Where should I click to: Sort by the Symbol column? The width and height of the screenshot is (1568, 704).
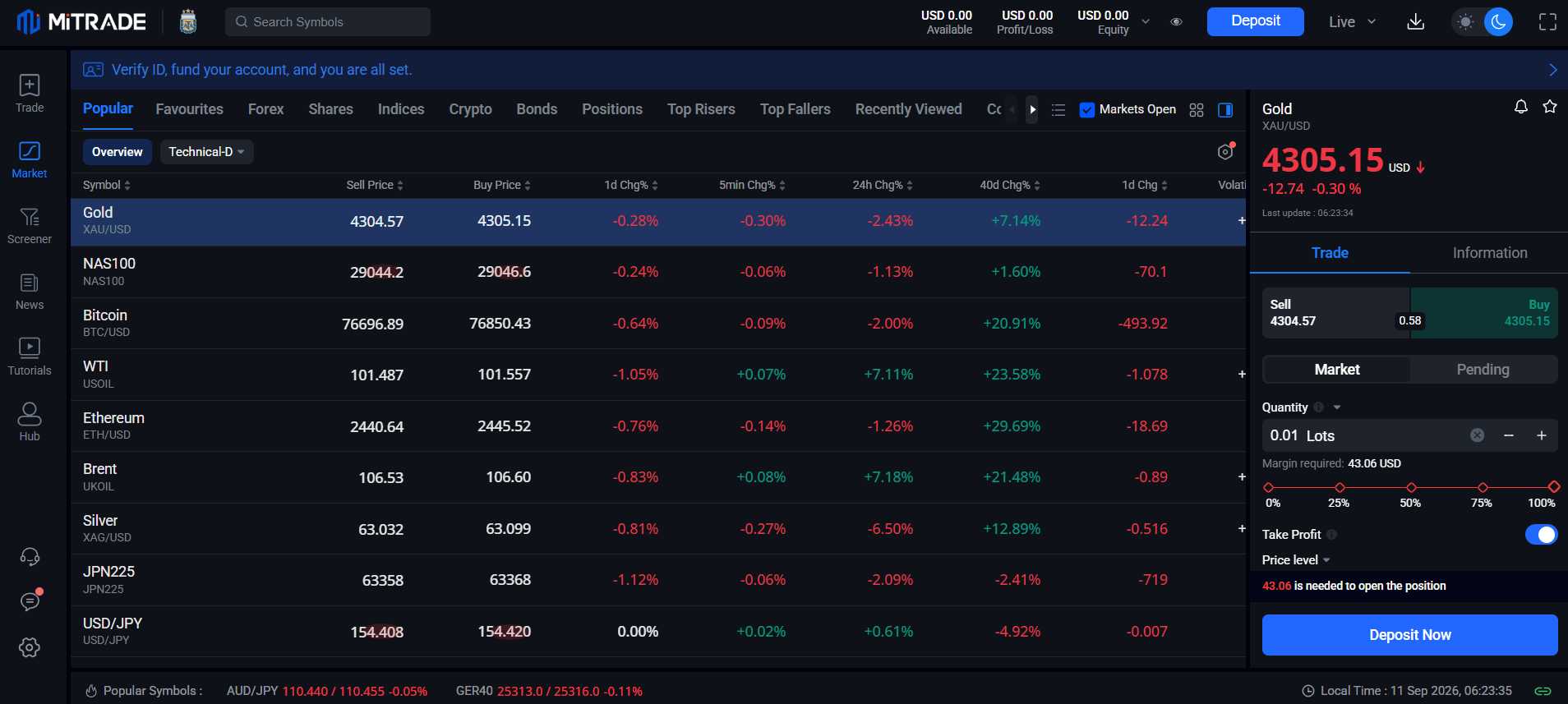(107, 186)
